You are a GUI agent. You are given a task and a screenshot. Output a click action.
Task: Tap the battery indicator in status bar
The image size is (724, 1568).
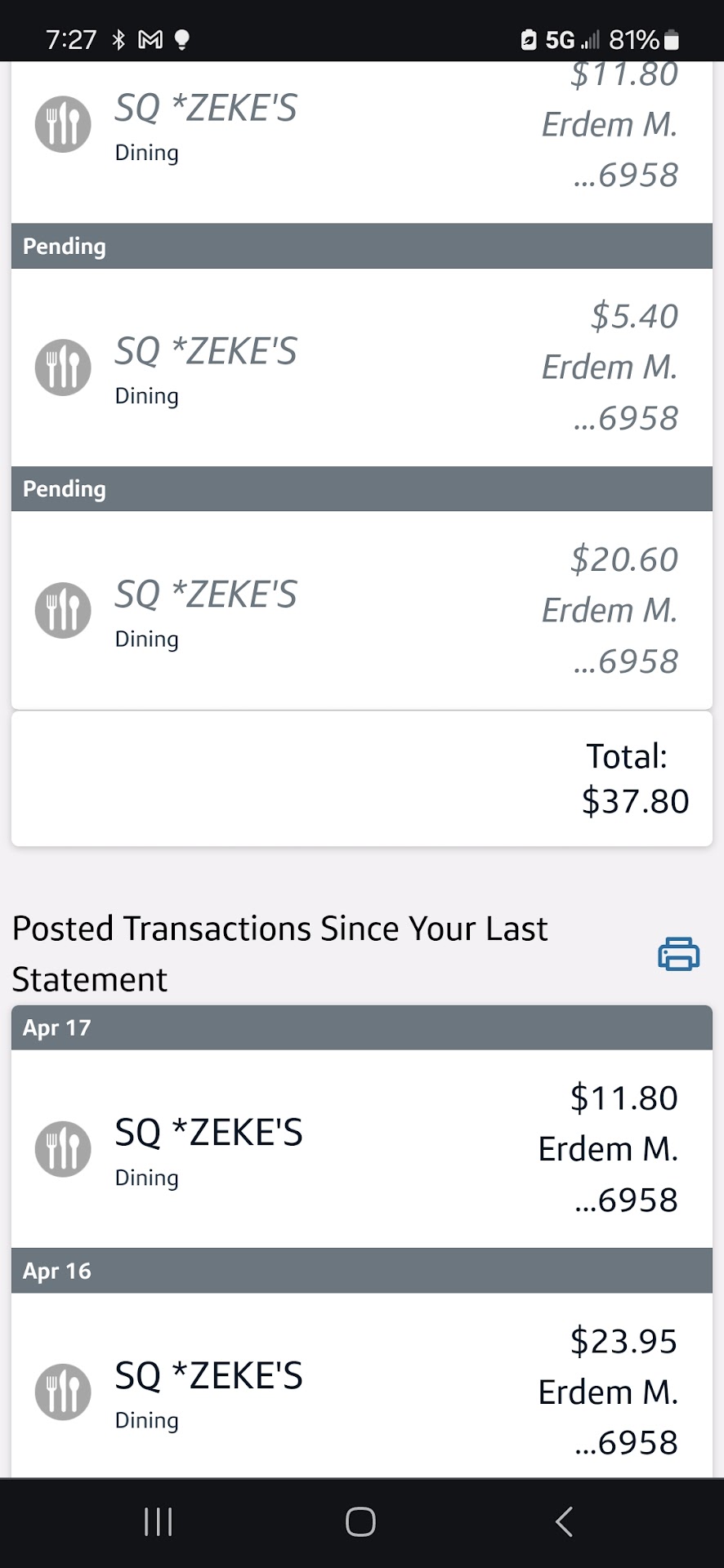[x=671, y=39]
